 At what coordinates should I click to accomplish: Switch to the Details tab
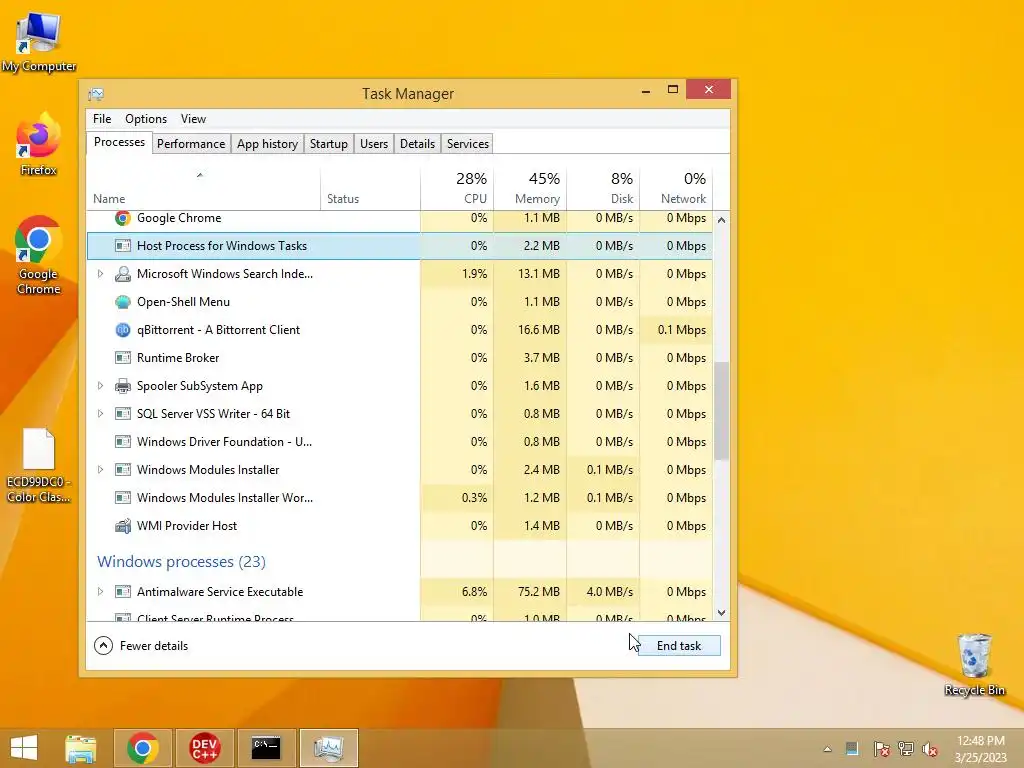[x=417, y=144]
